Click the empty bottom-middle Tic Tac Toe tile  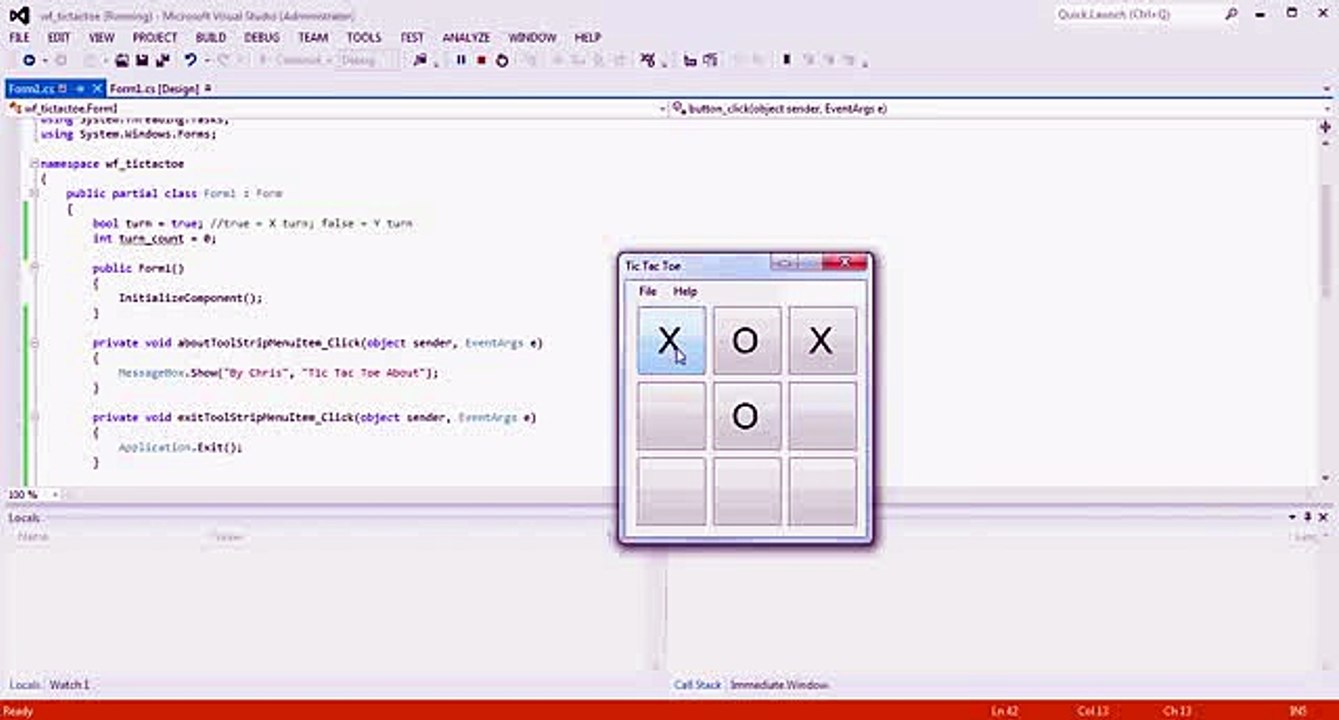pyautogui.click(x=746, y=491)
